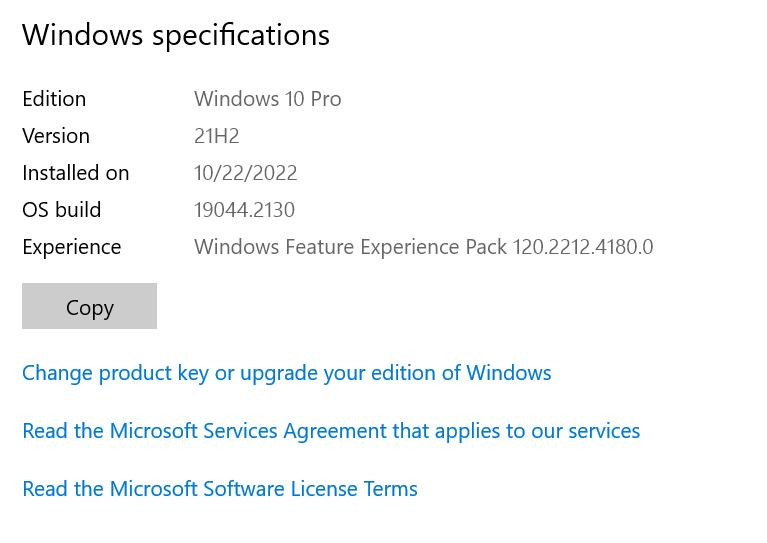Click the Experience label
767x543 pixels.
click(x=71, y=247)
